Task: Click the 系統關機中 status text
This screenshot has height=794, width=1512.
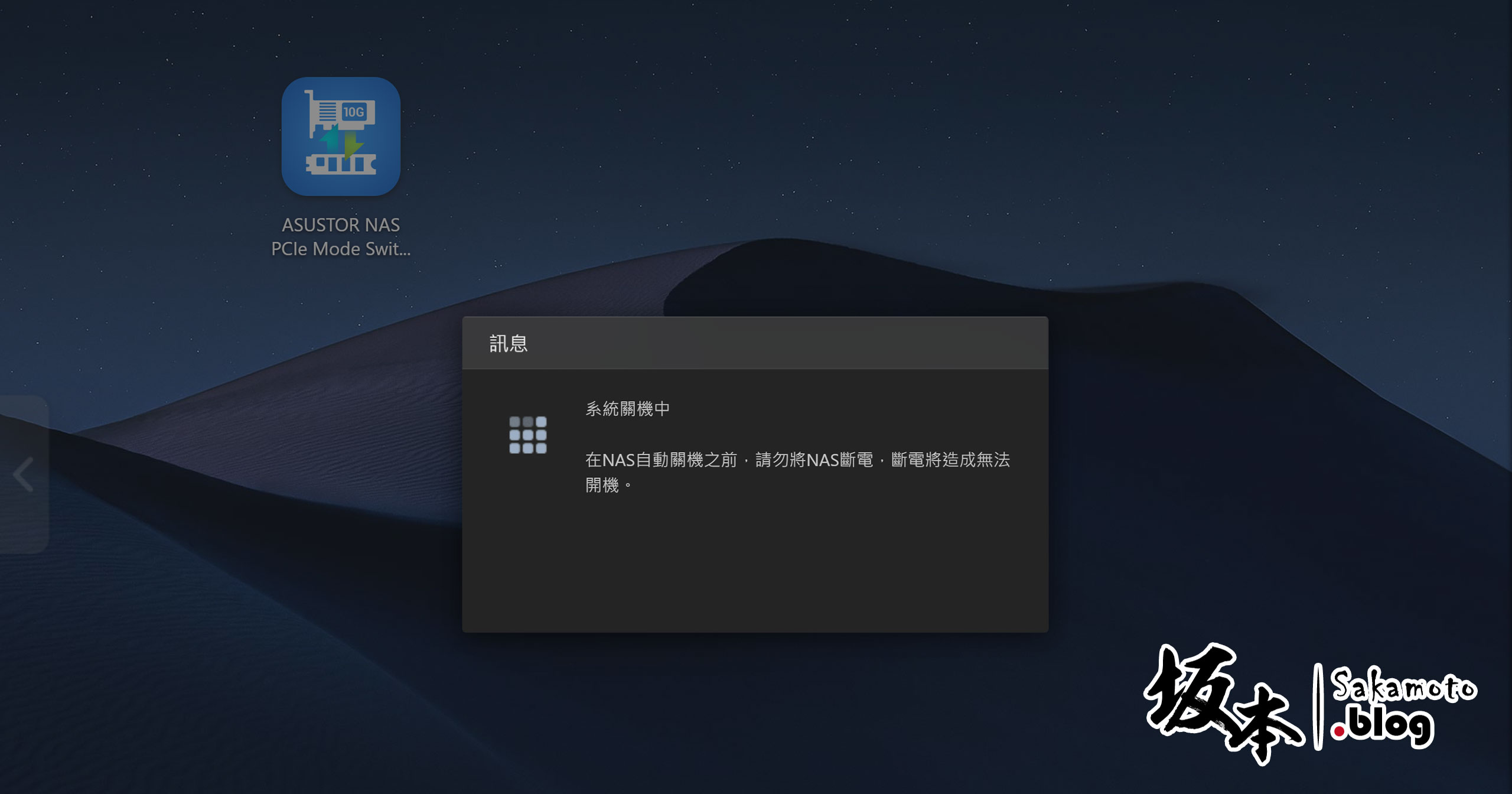Action: [627, 408]
